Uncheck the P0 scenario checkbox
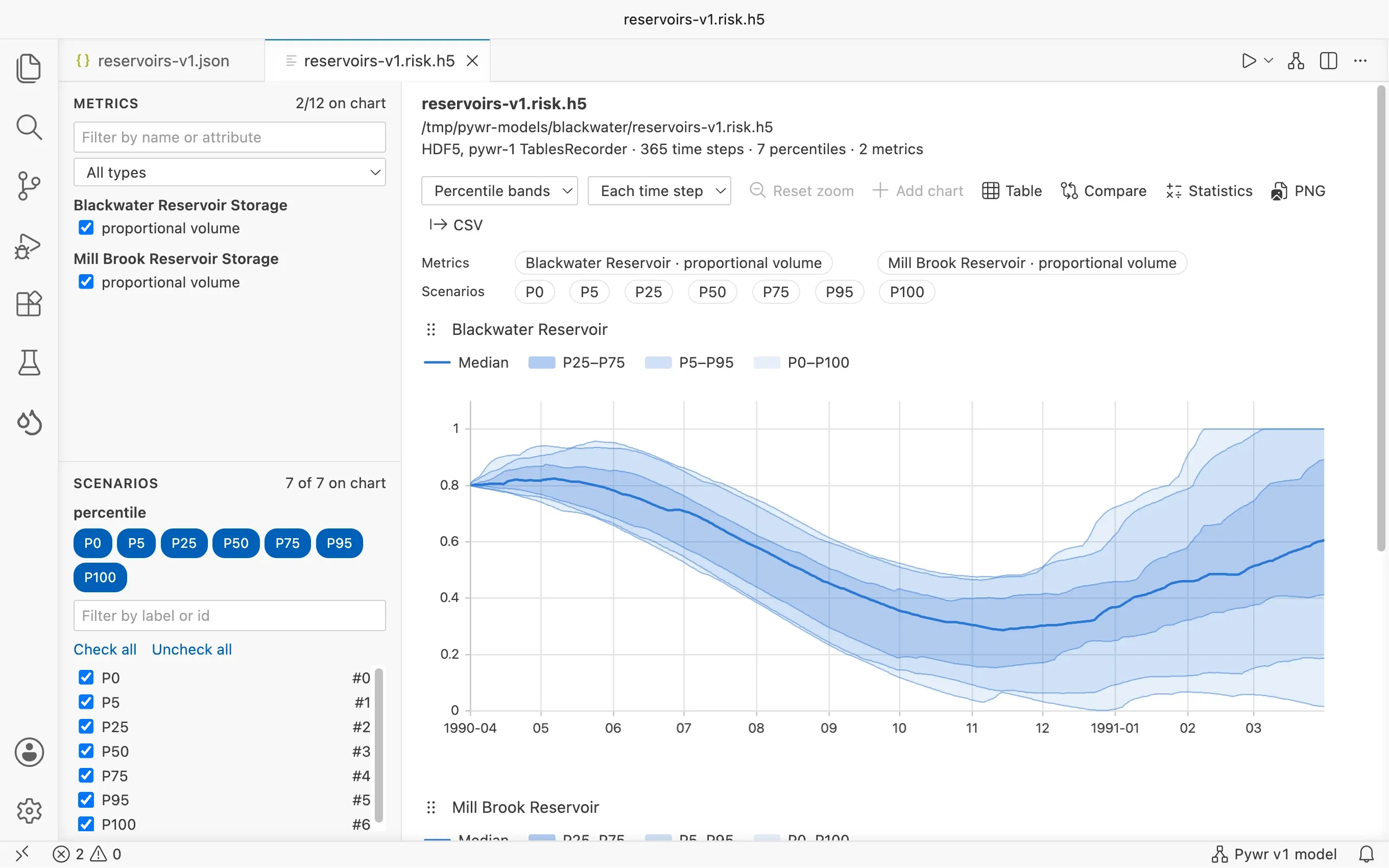1389x868 pixels. point(86,678)
